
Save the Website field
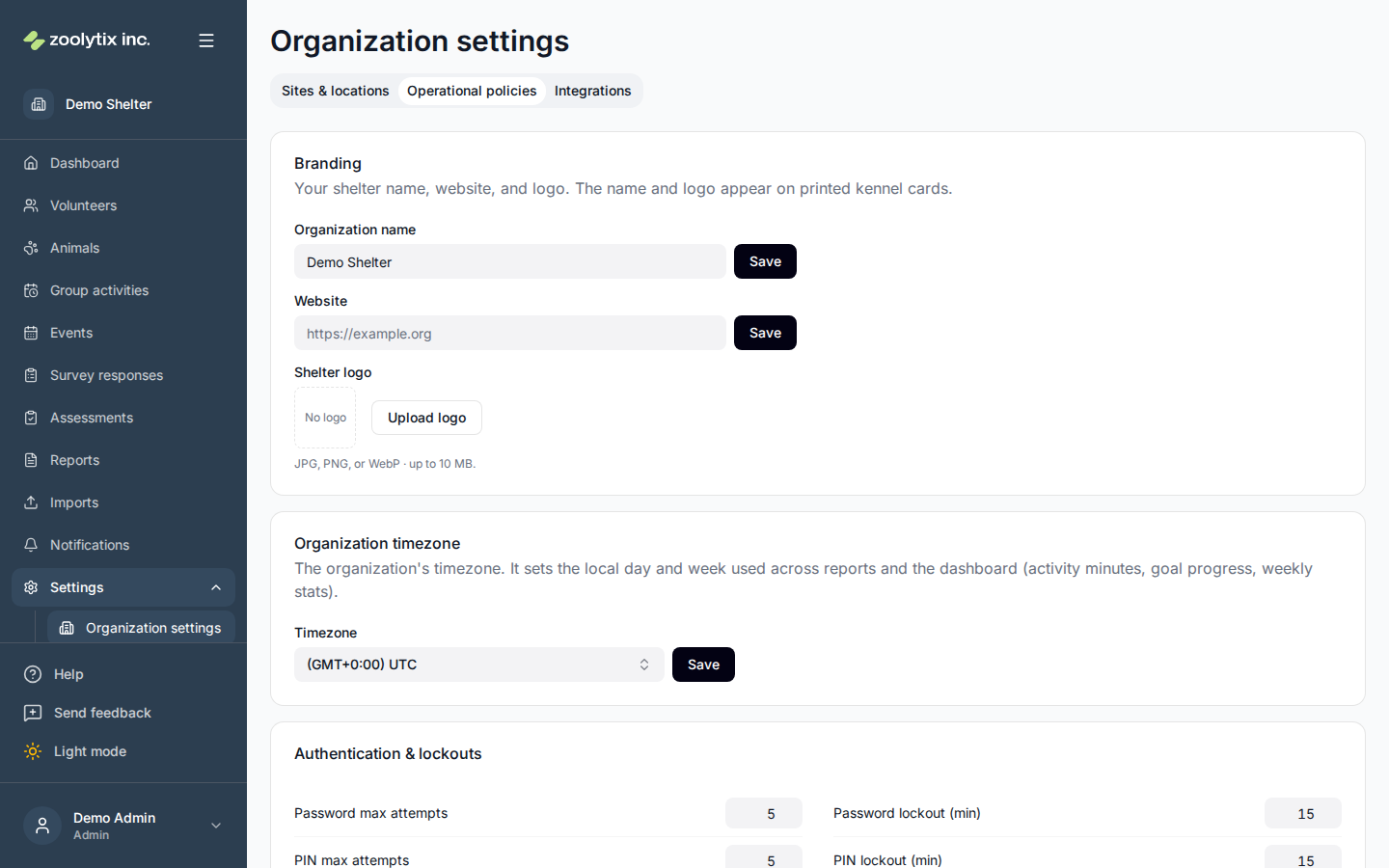[x=765, y=333]
